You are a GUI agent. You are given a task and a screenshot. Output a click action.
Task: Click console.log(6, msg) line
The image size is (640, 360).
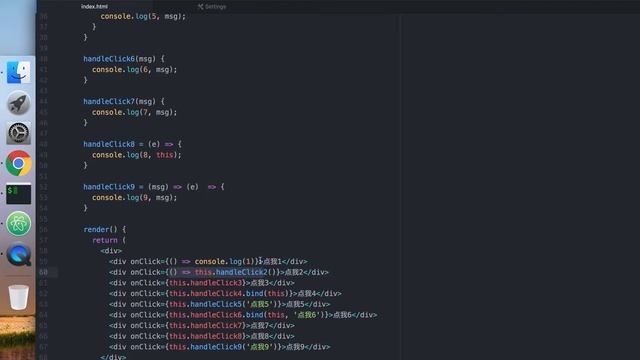(x=135, y=69)
